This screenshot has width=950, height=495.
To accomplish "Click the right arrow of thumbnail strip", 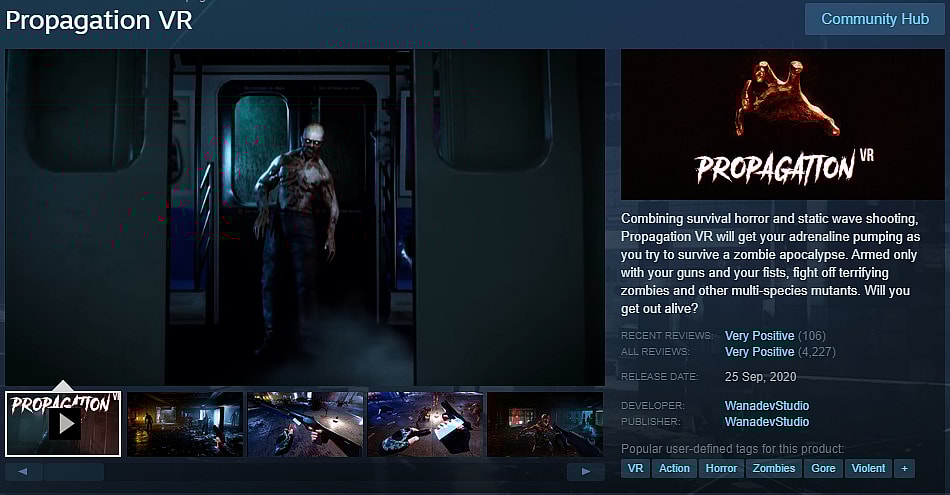I will [x=585, y=471].
